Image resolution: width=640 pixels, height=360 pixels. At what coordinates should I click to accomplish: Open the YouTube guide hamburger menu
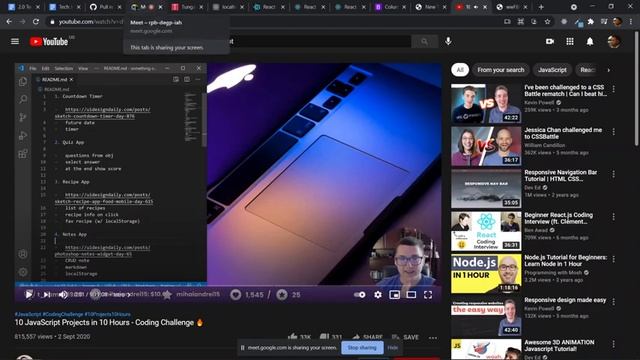point(15,41)
